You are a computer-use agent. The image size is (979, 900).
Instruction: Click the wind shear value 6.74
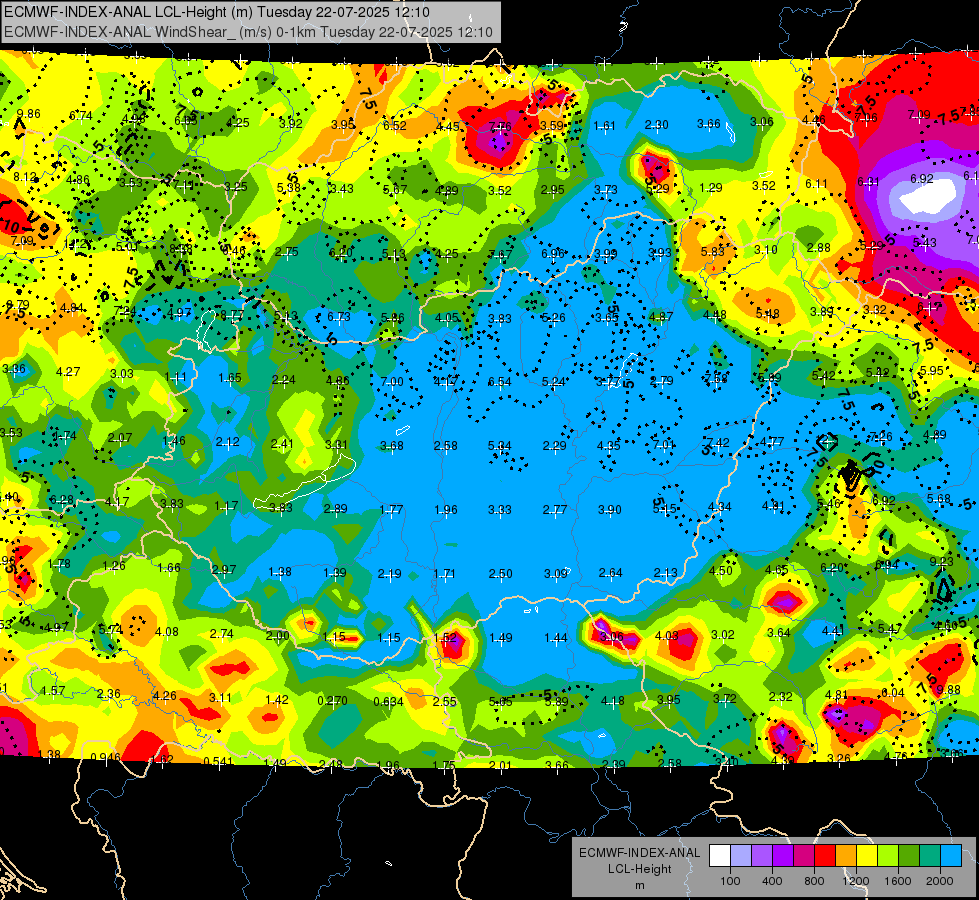click(81, 116)
